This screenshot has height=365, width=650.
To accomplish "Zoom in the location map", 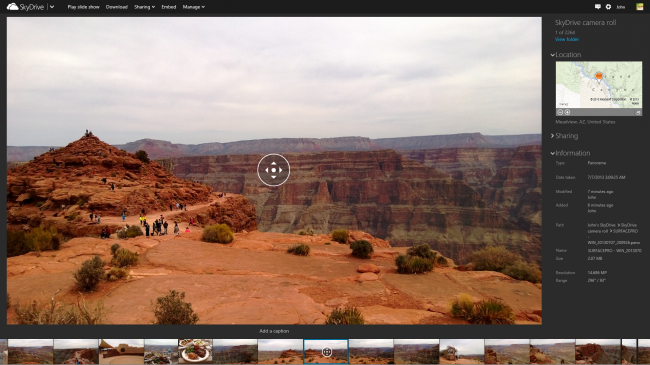I will click(x=567, y=112).
